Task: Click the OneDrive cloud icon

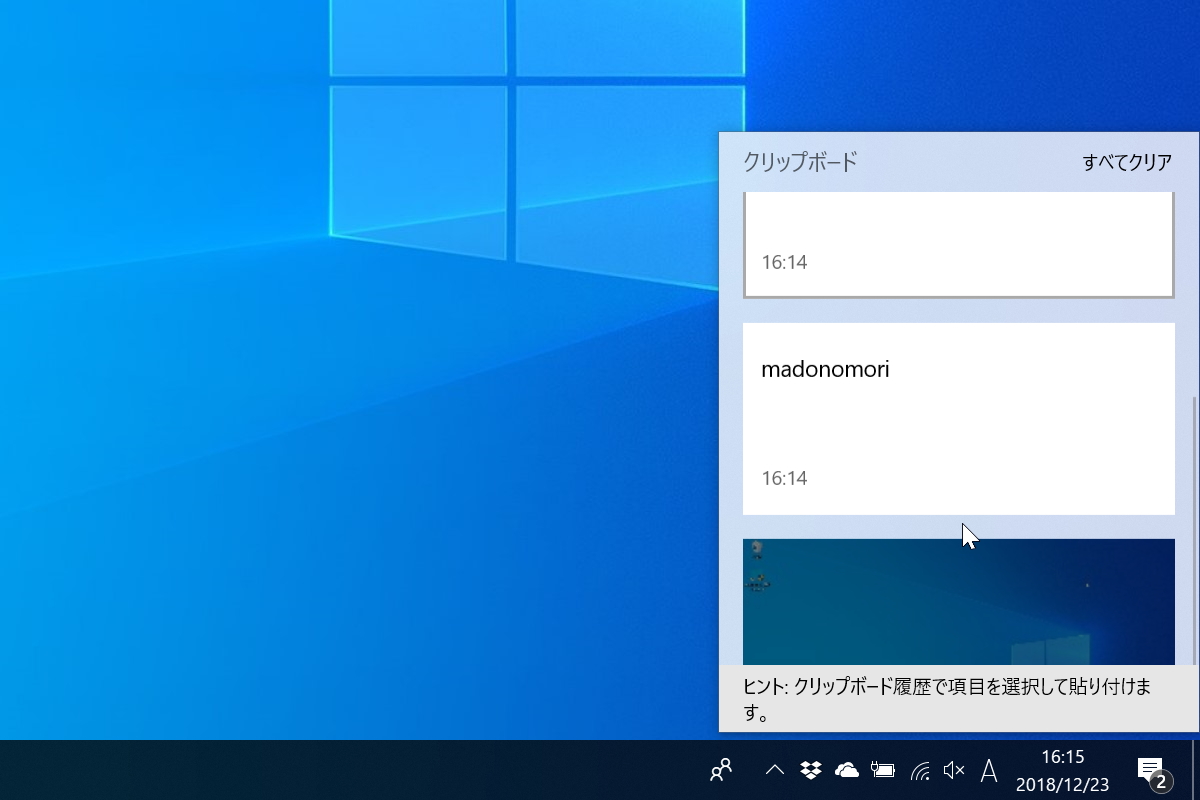Action: pyautogui.click(x=845, y=770)
